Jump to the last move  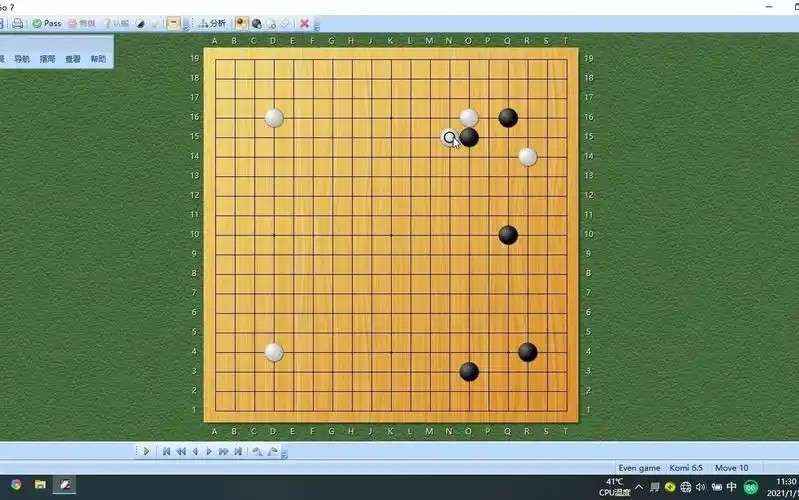(x=238, y=451)
